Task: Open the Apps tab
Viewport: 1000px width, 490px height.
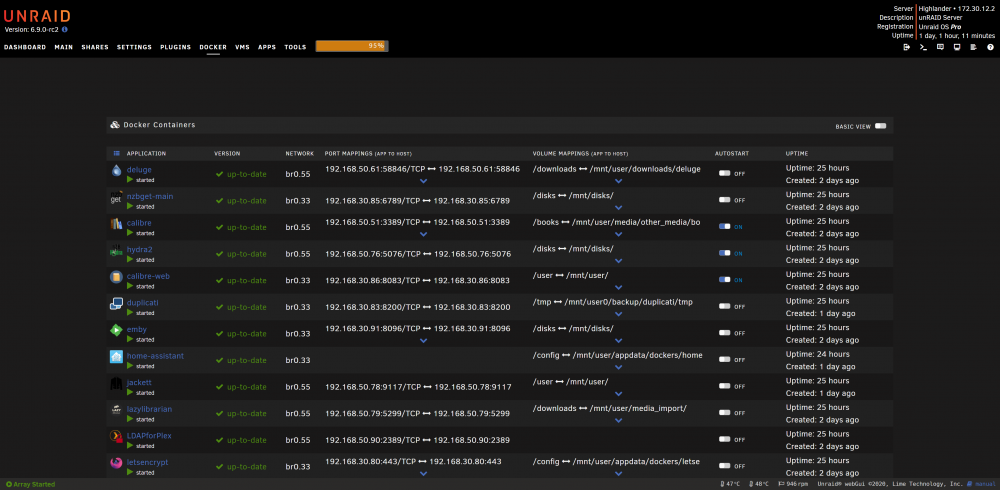Action: pyautogui.click(x=267, y=47)
